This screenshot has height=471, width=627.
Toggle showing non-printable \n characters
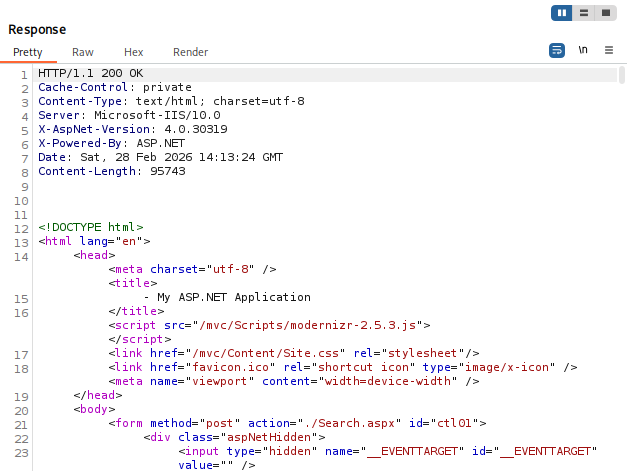point(583,50)
